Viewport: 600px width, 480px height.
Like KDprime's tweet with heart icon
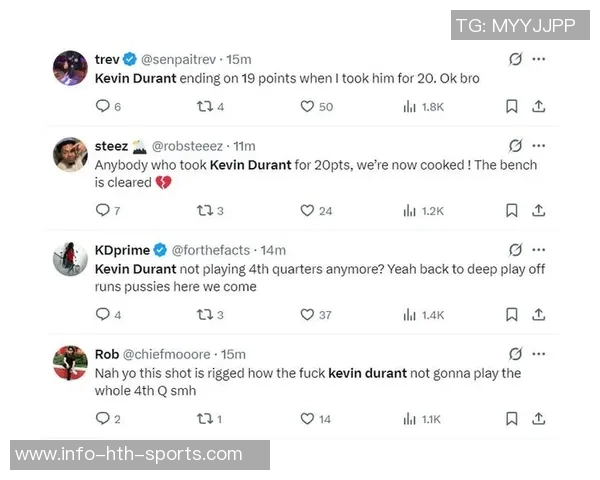(x=307, y=314)
